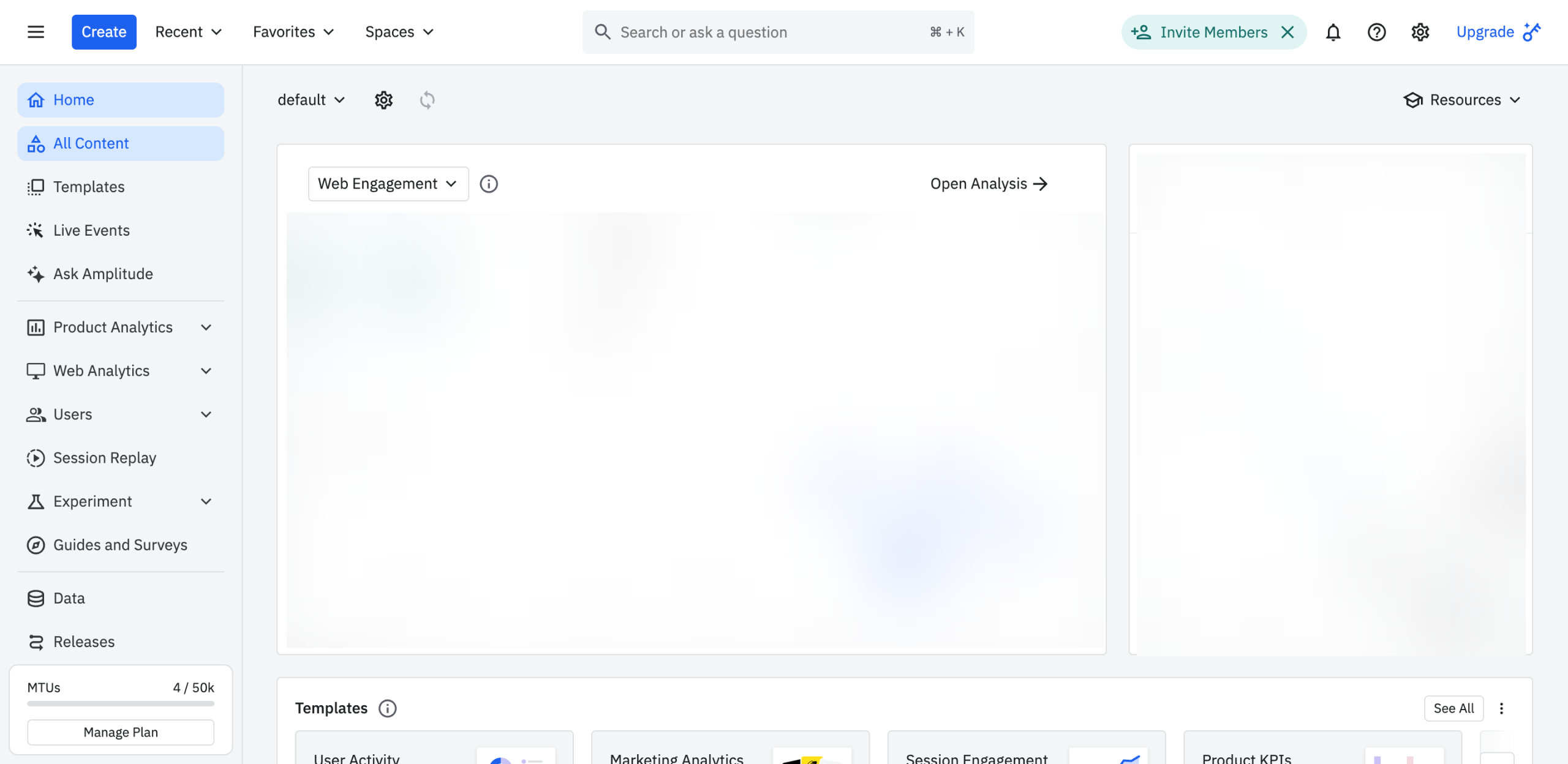Screen dimensions: 1568x764
Task: Expand Product Analytics in sidebar
Action: [206, 328]
